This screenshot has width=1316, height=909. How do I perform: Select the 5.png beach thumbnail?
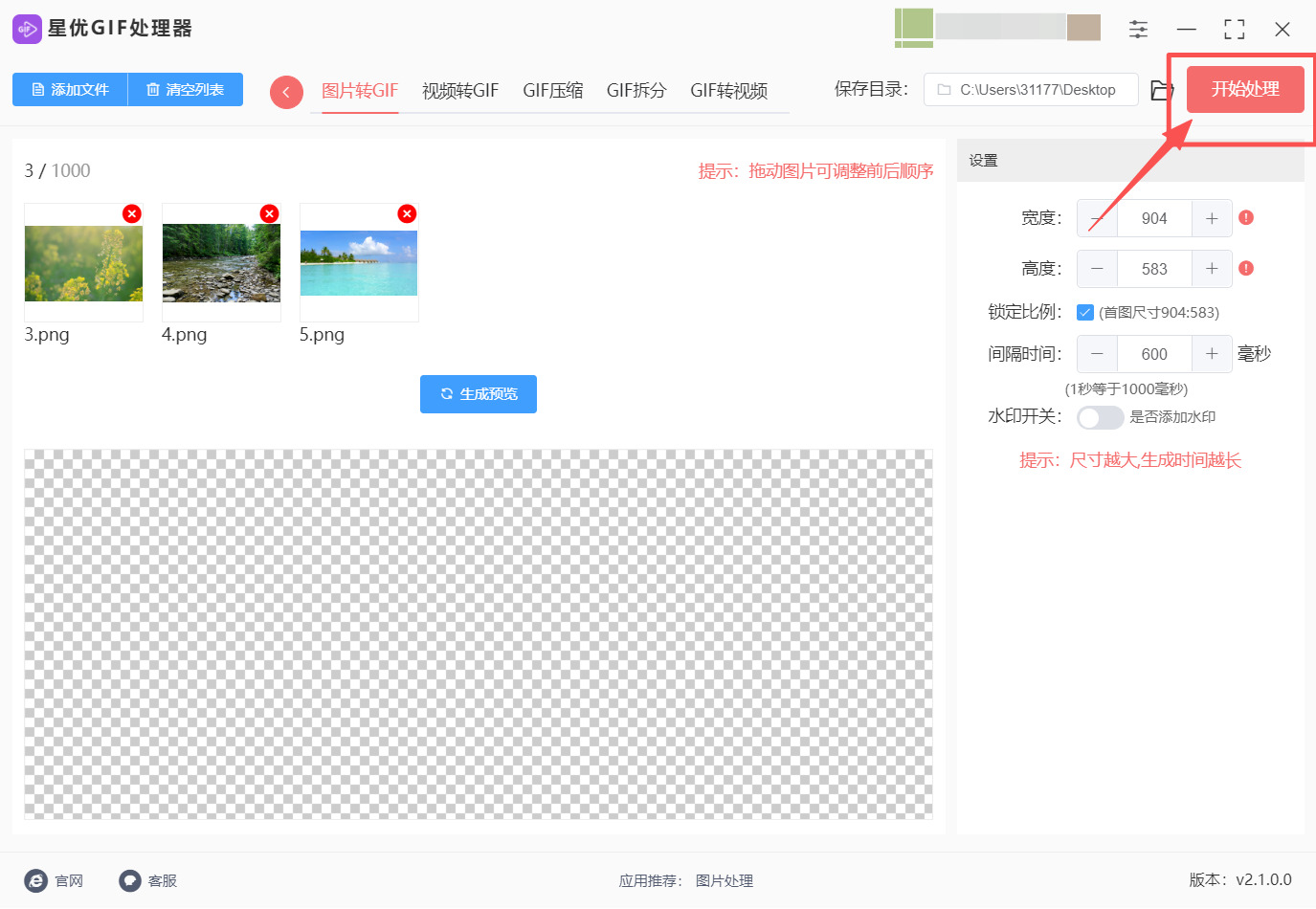point(359,263)
